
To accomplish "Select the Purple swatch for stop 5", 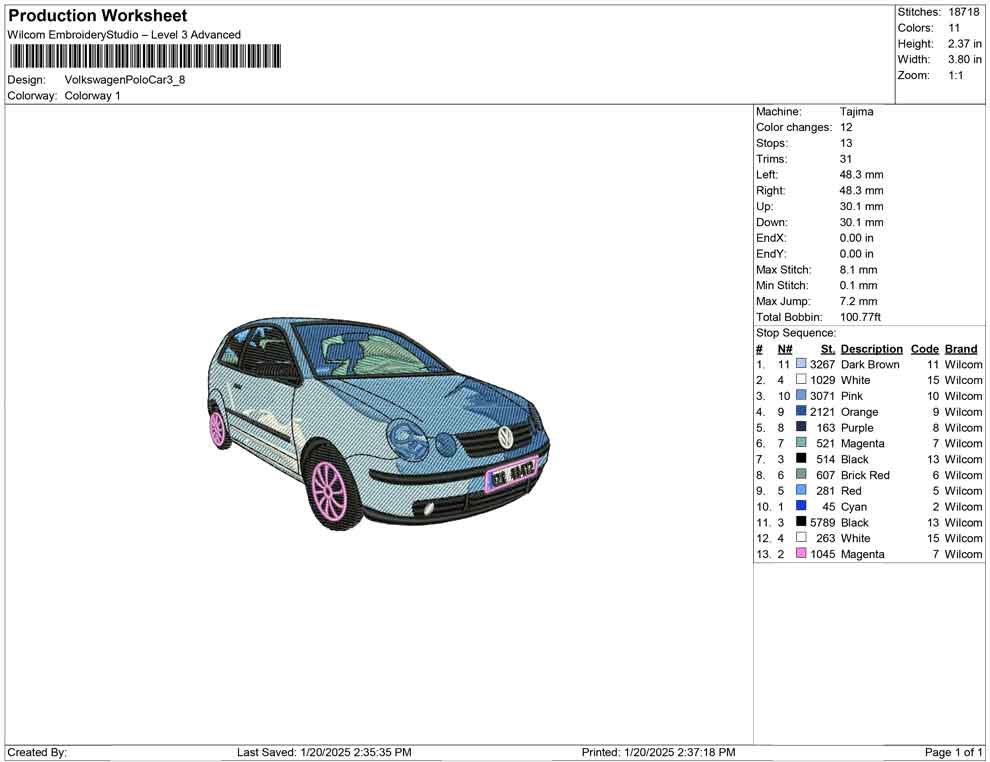I will pos(800,427).
